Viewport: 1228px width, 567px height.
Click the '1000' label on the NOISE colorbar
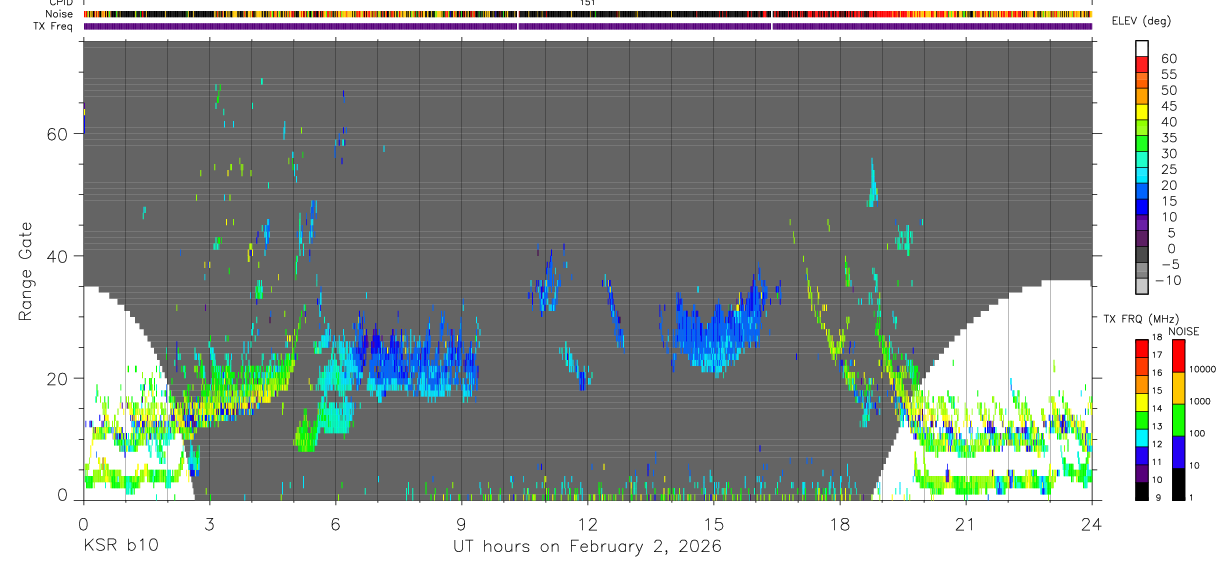coord(1200,401)
